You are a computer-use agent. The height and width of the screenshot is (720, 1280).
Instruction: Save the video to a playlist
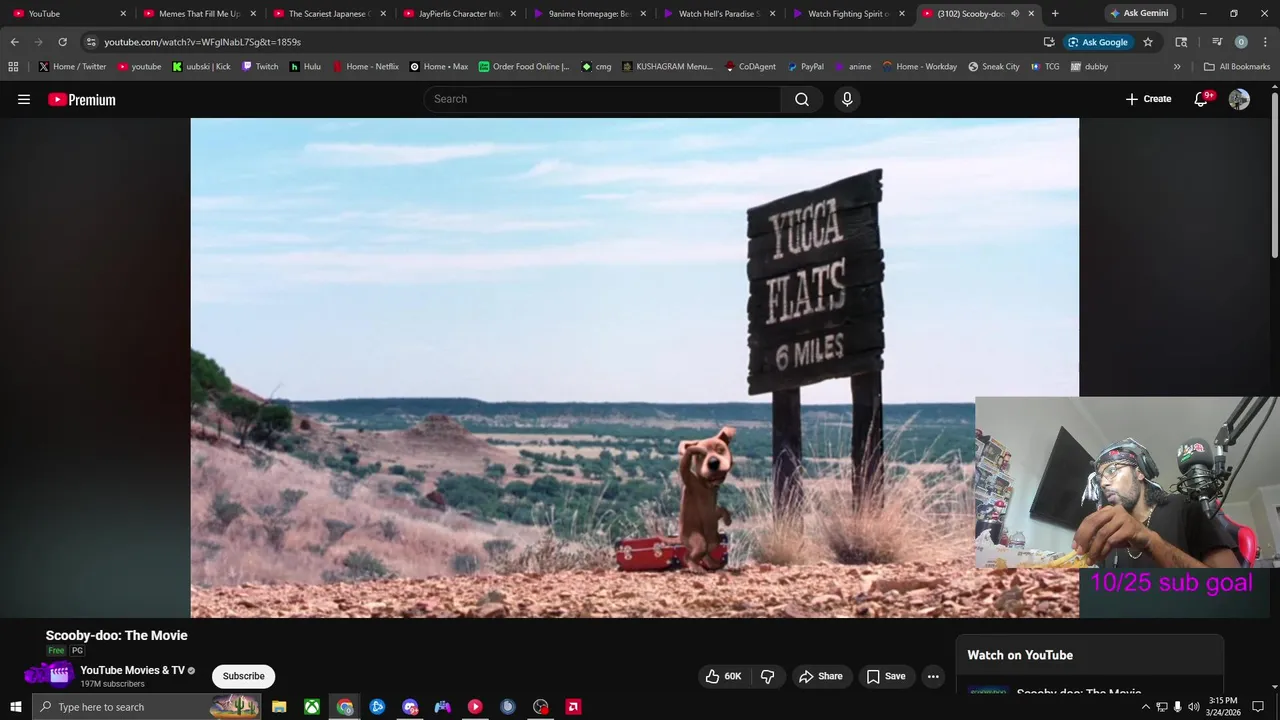click(x=886, y=676)
